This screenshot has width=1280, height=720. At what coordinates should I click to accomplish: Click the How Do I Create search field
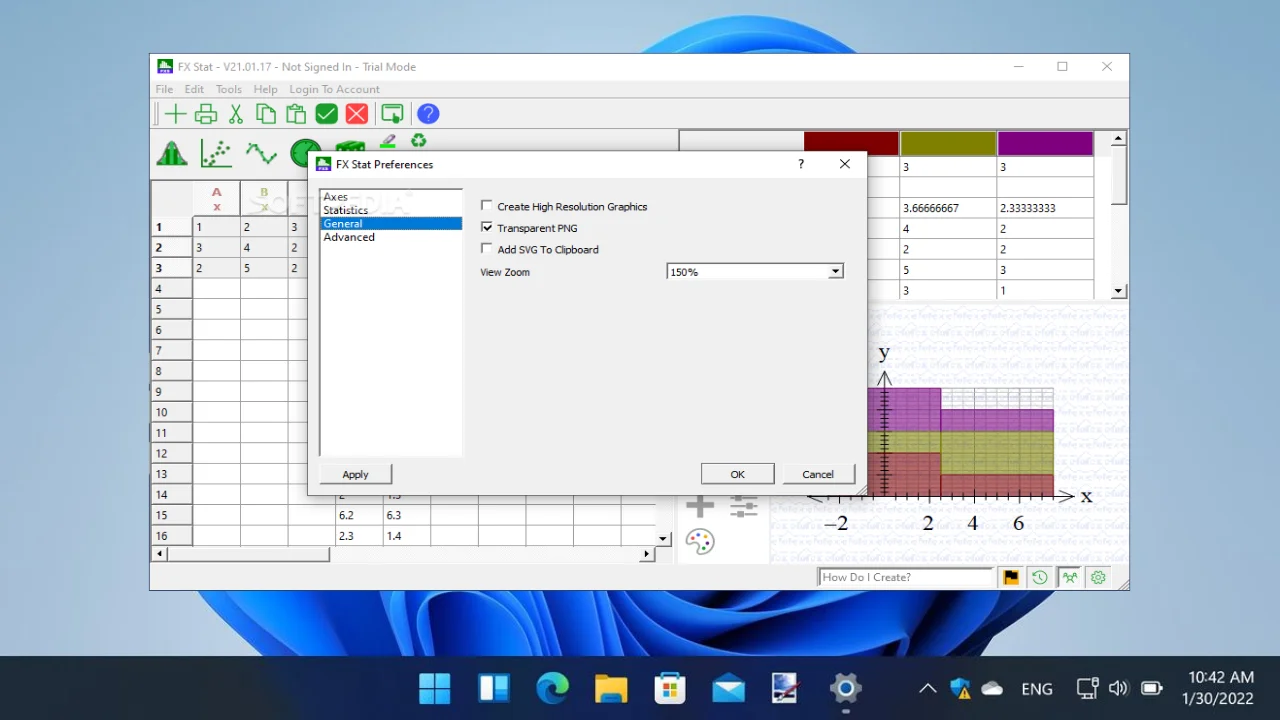pos(906,577)
